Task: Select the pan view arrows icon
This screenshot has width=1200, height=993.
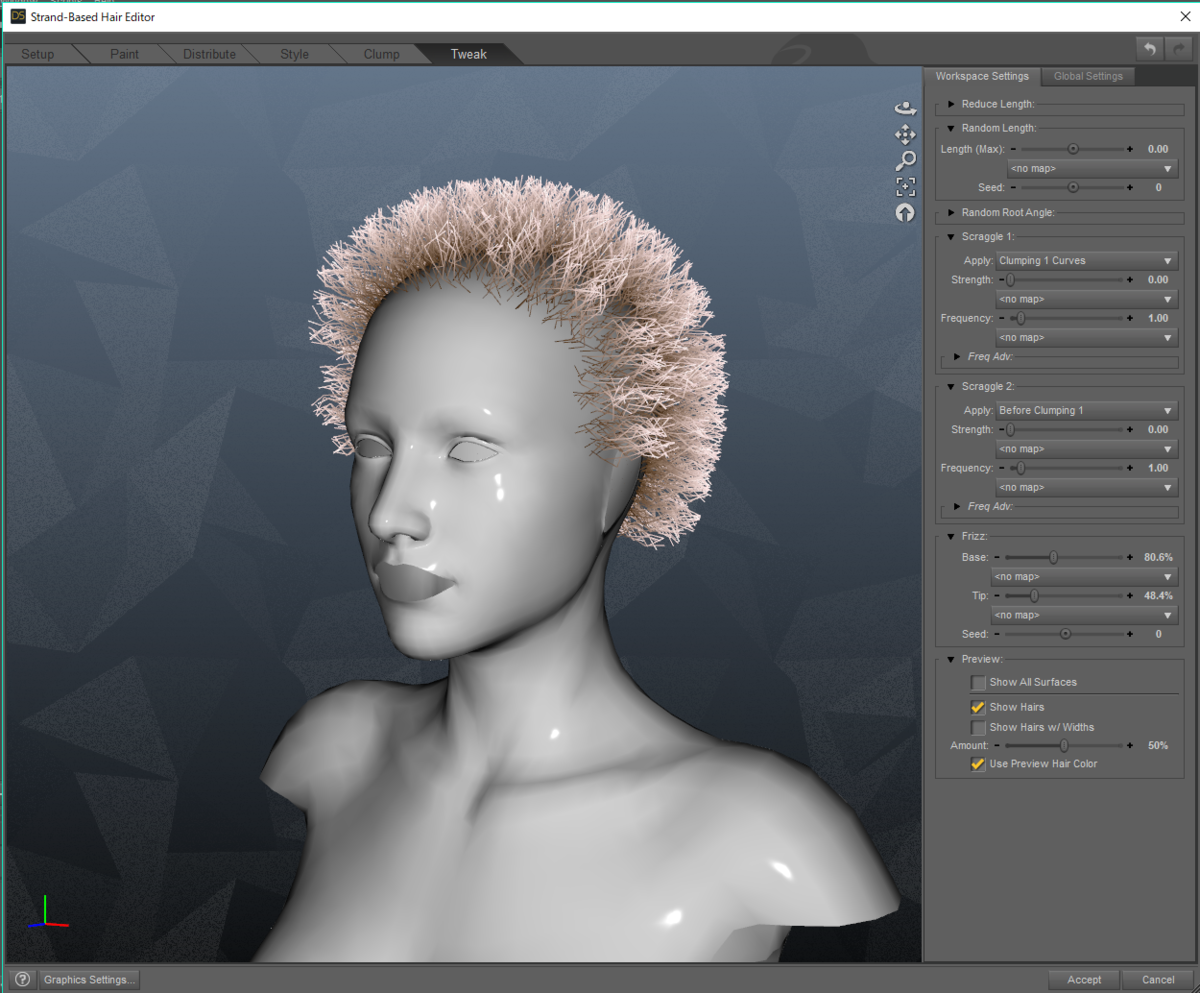Action: coord(905,134)
